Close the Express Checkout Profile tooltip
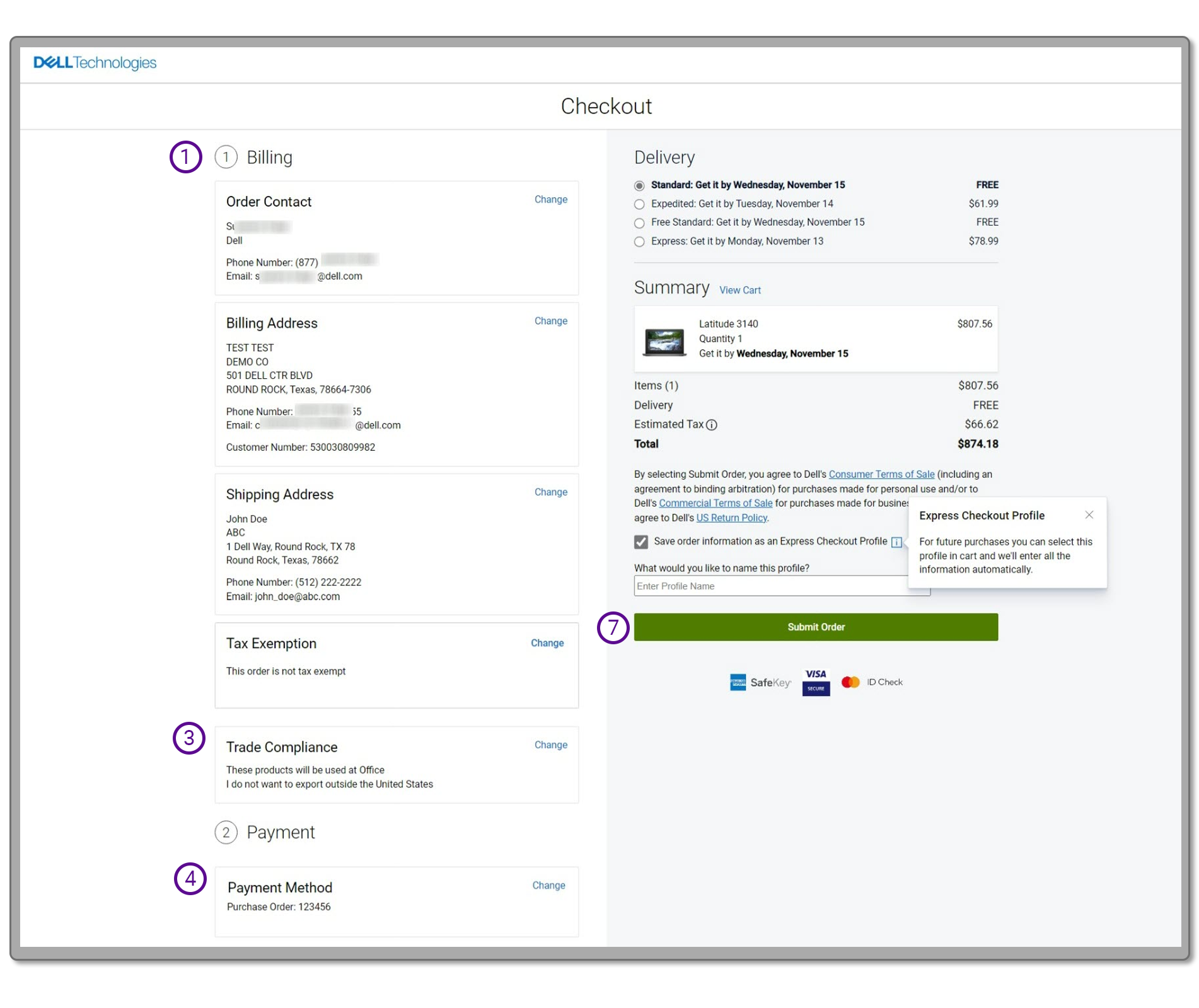The height and width of the screenshot is (1008, 1199). tap(1089, 515)
